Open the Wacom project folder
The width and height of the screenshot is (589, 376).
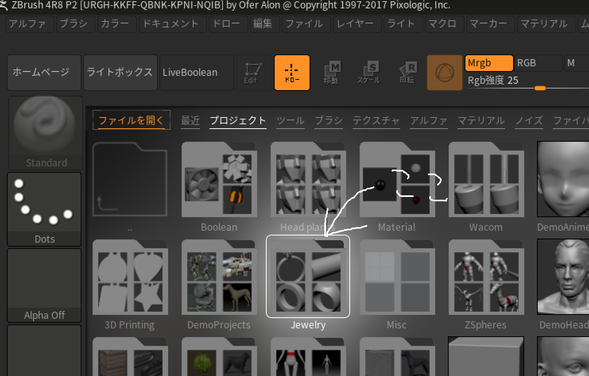486,180
